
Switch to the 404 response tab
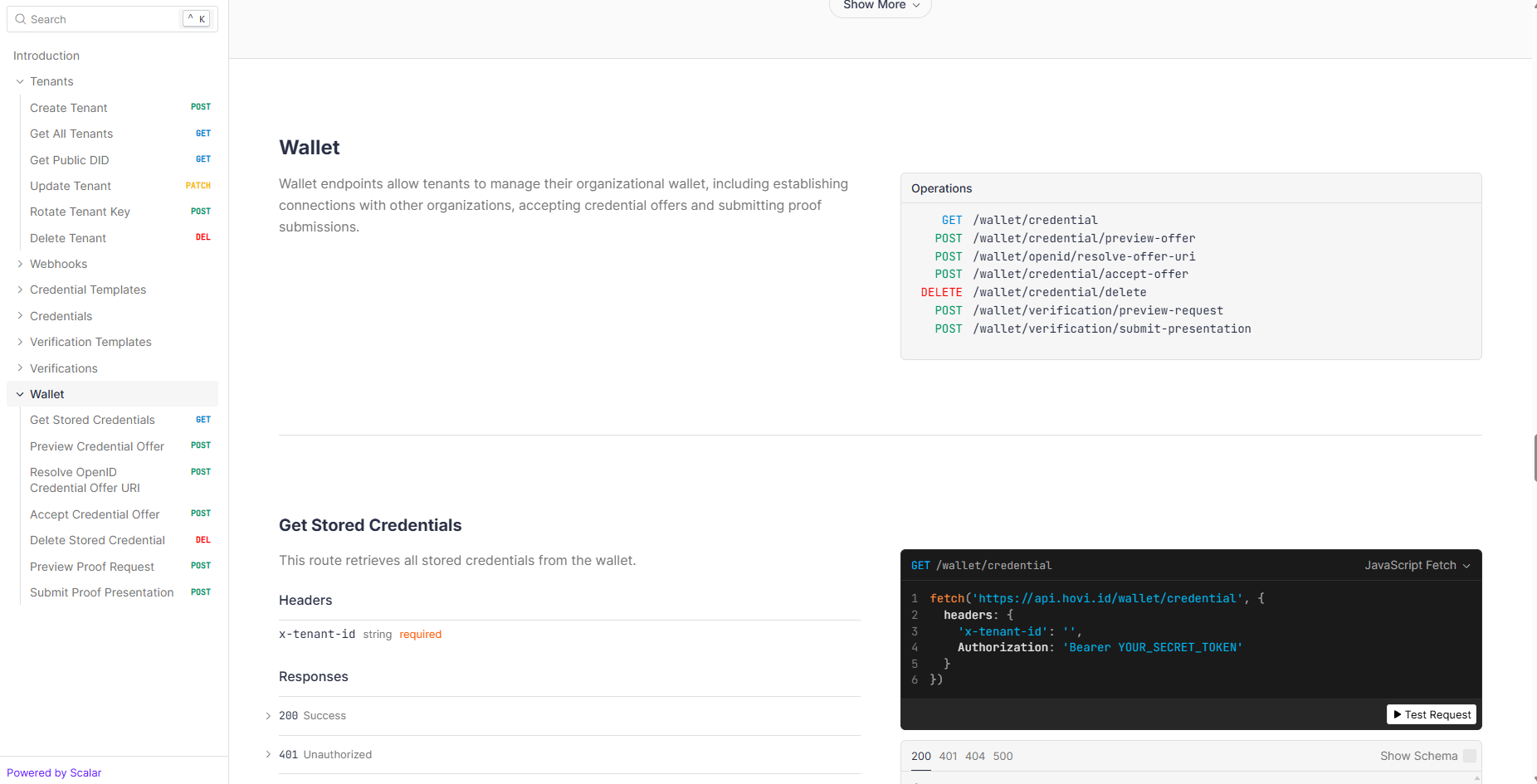(x=975, y=756)
